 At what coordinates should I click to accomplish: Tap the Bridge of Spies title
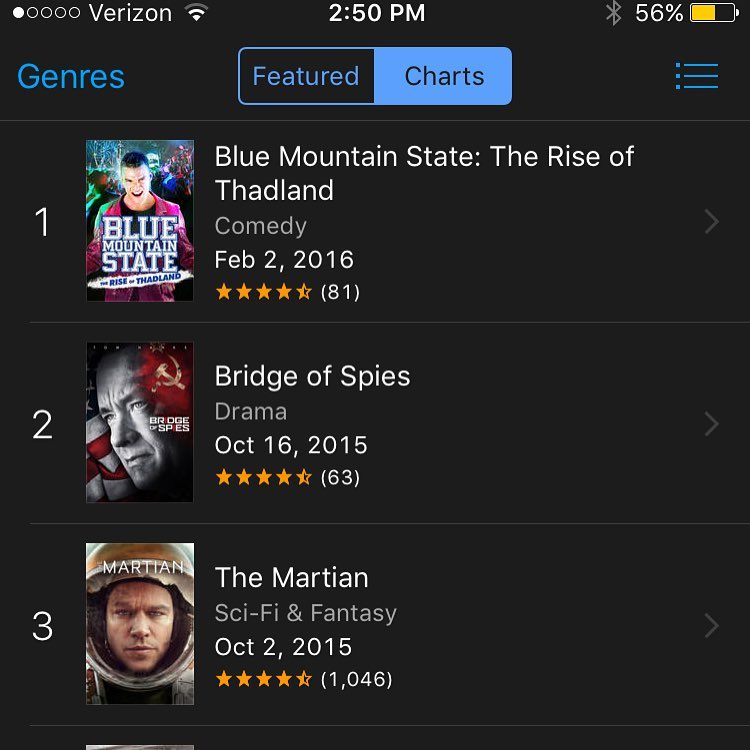313,377
